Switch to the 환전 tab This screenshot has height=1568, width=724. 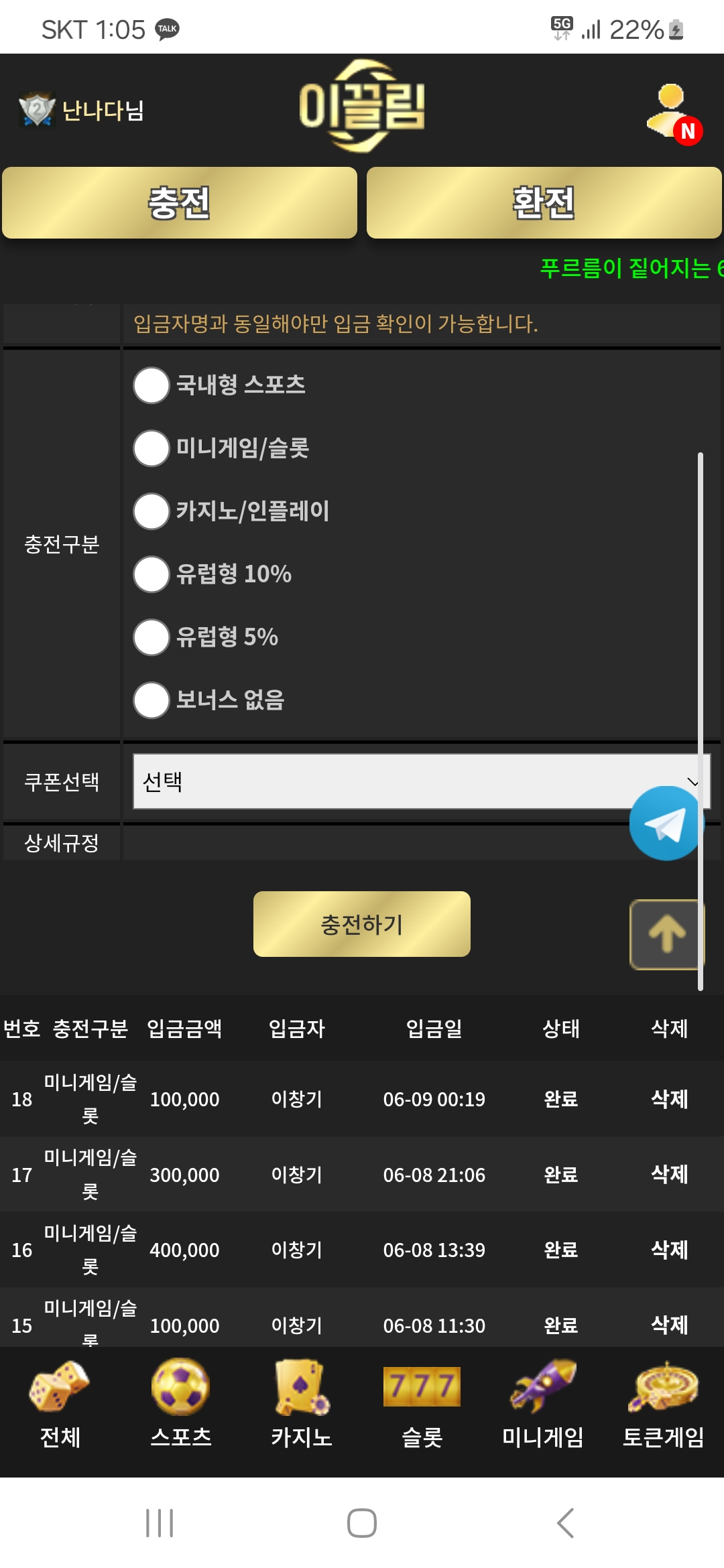[x=544, y=202]
